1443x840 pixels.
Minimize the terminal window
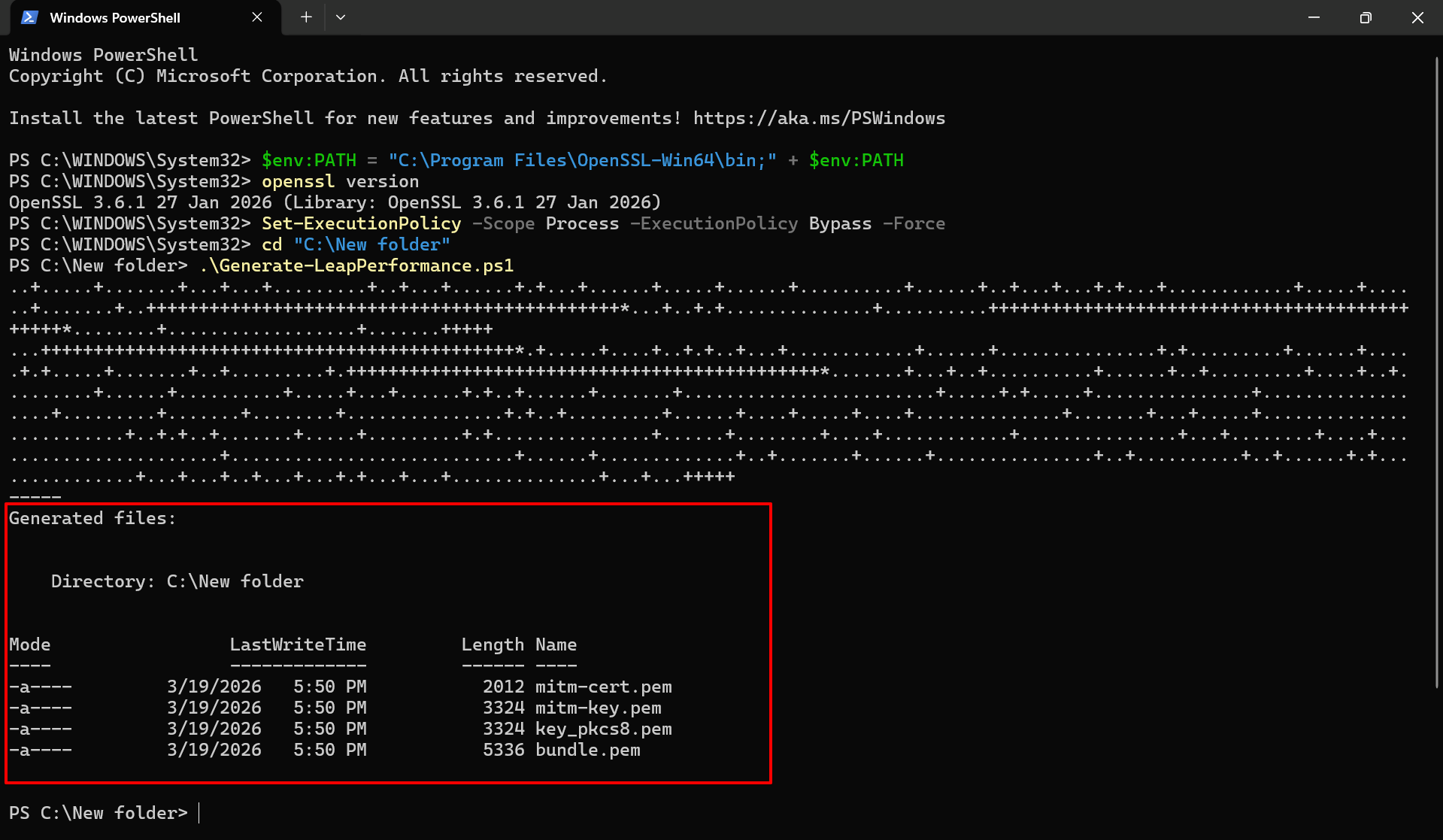(x=1314, y=17)
